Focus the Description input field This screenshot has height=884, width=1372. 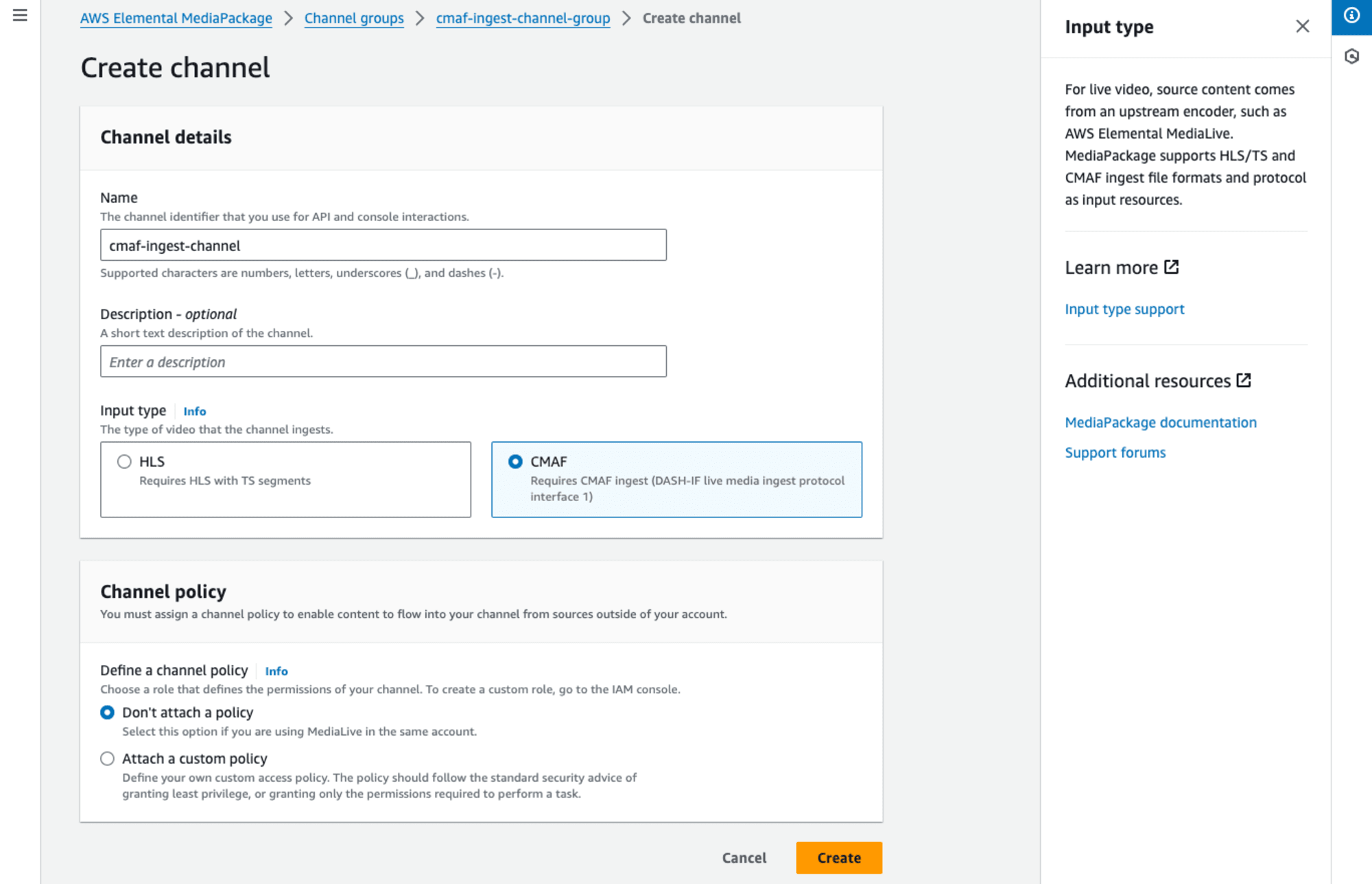(383, 361)
